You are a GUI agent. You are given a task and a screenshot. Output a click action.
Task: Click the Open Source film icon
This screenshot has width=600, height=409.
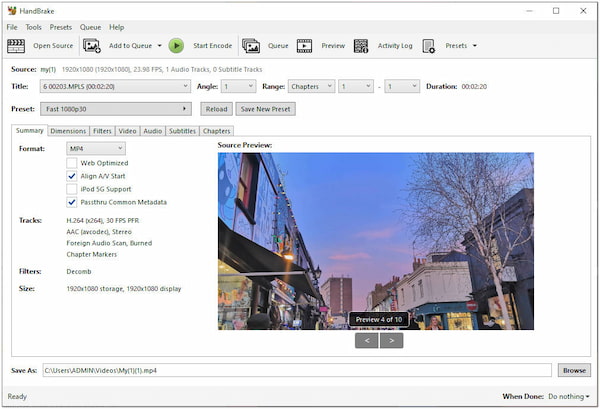point(16,46)
